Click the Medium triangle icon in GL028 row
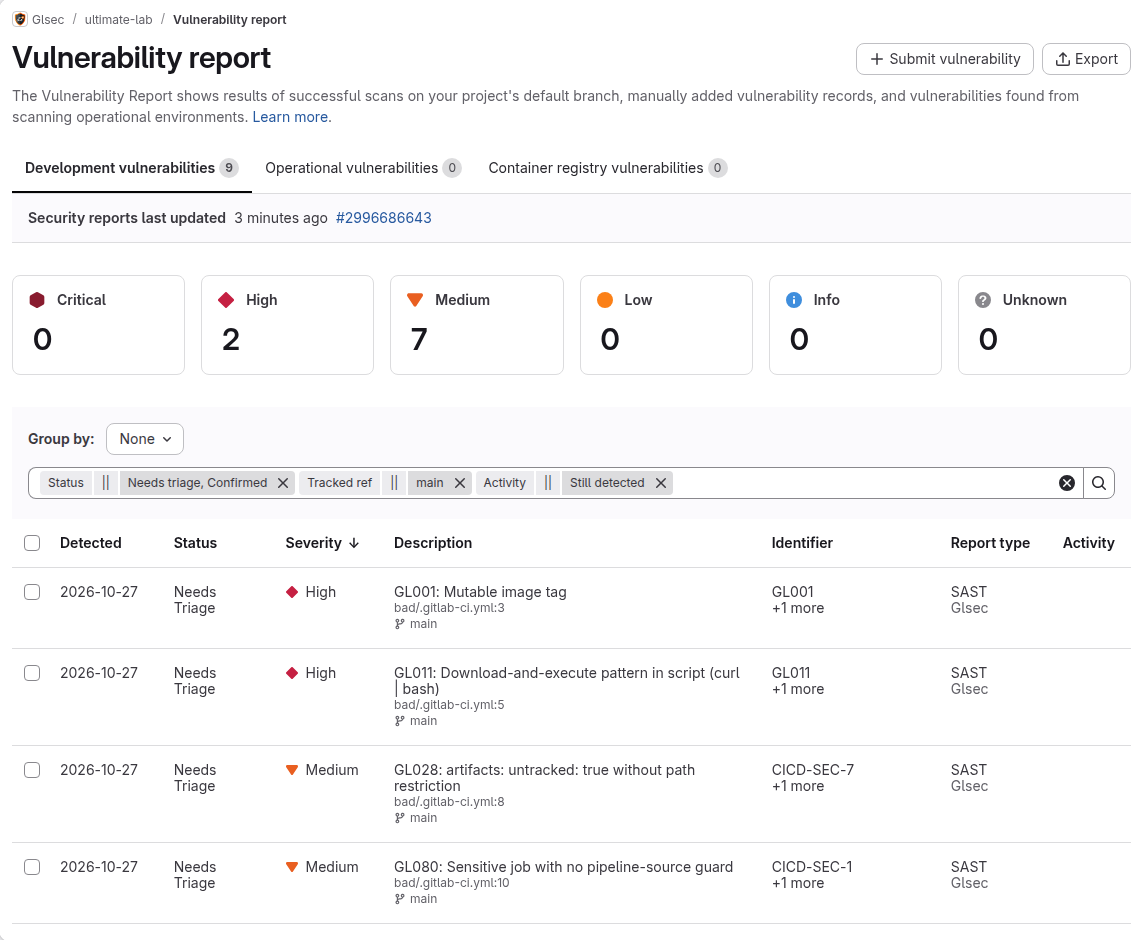 [292, 770]
